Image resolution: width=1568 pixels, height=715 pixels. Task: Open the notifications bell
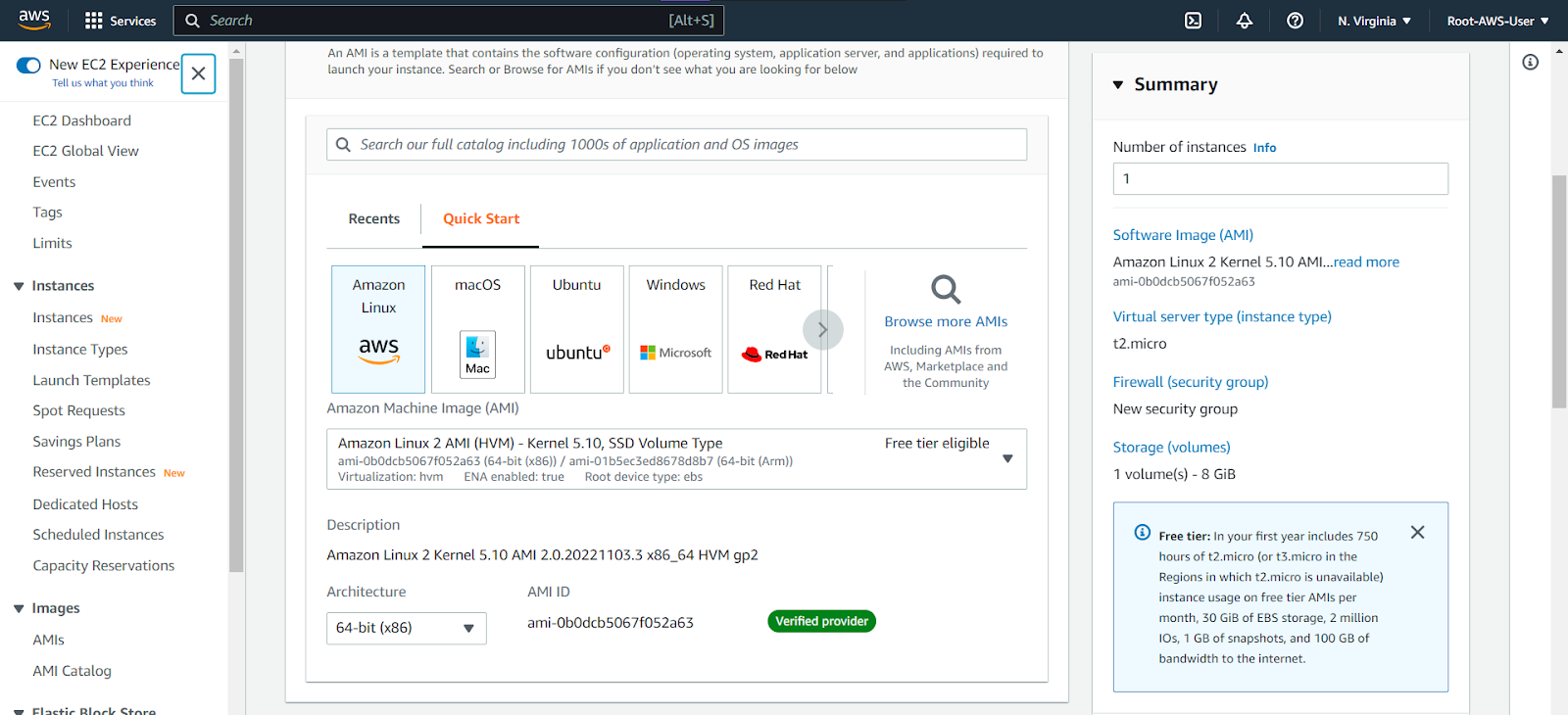pyautogui.click(x=1244, y=21)
